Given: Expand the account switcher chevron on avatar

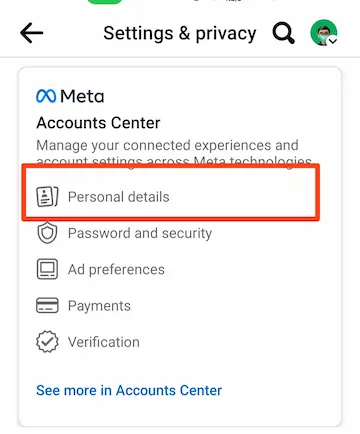Looking at the screenshot, I should click(x=333, y=41).
